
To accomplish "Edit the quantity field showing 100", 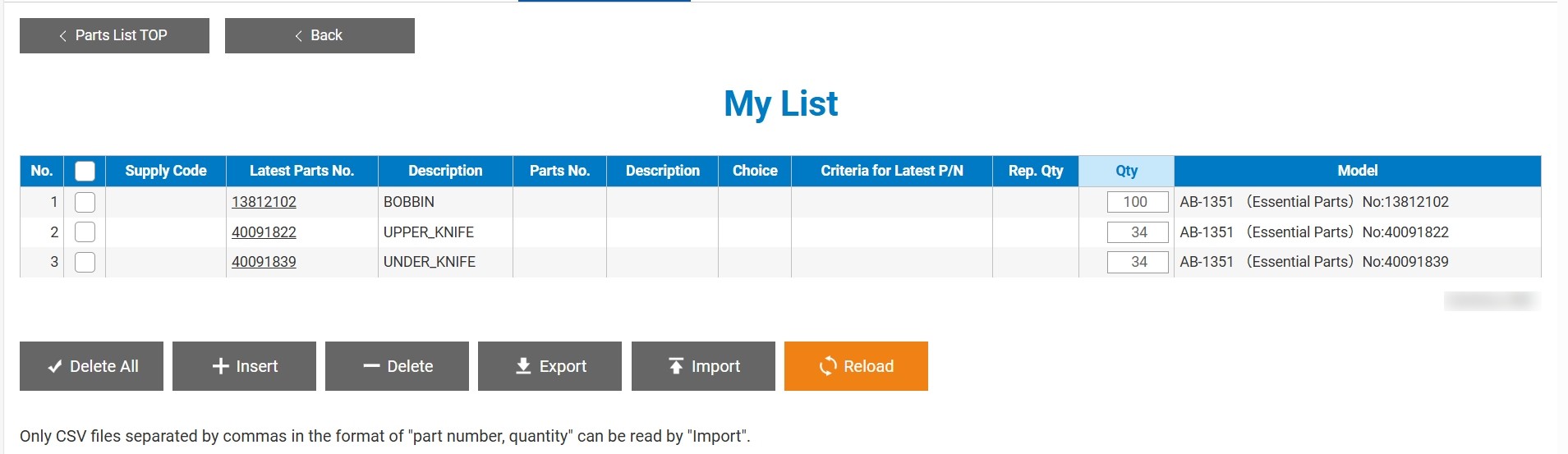I will (1137, 202).
